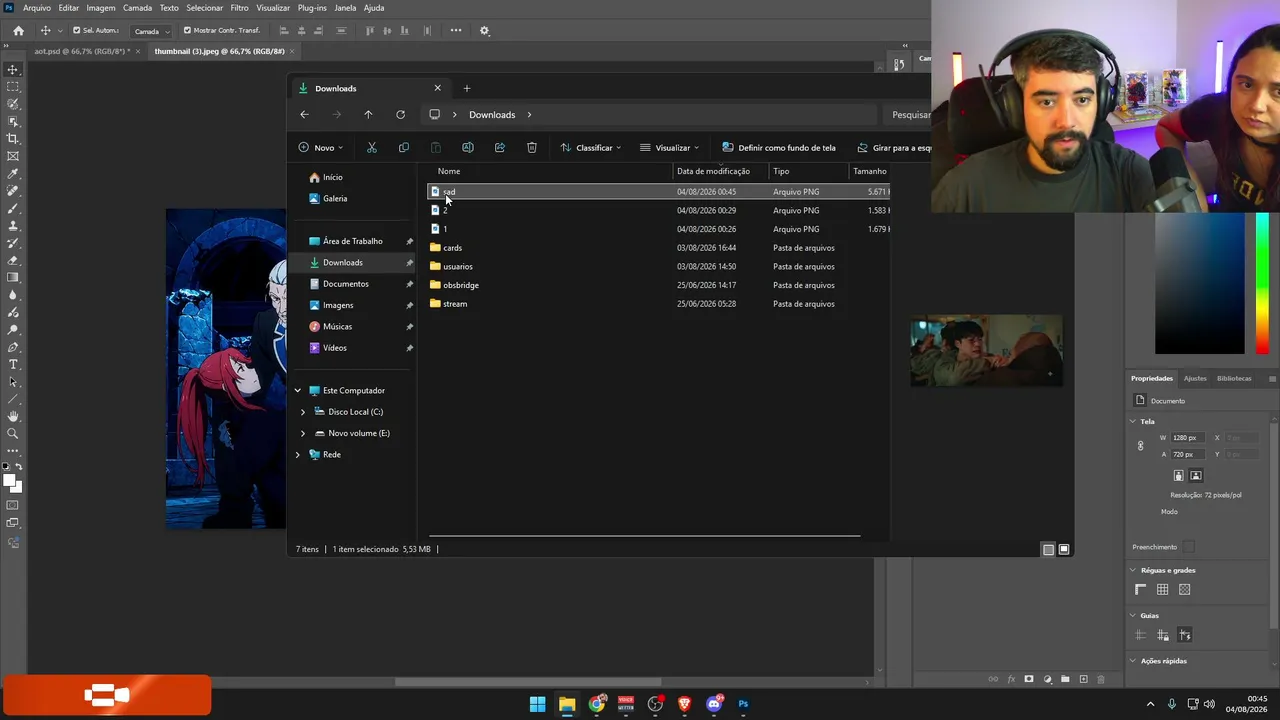The height and width of the screenshot is (720, 1280).
Task: Click the Preenchimento fill color swatch
Action: (1188, 547)
